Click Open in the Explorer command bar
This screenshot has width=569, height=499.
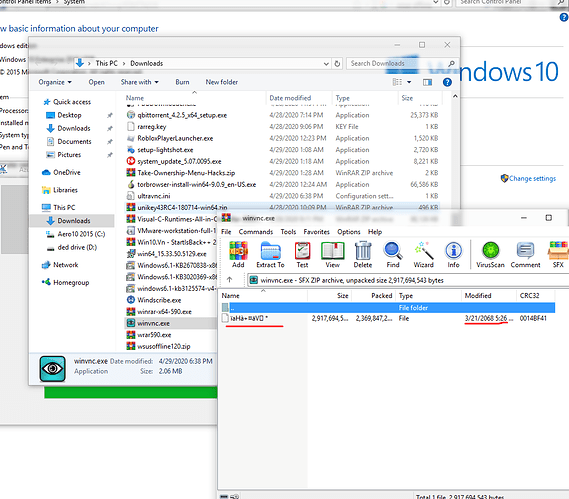97,82
